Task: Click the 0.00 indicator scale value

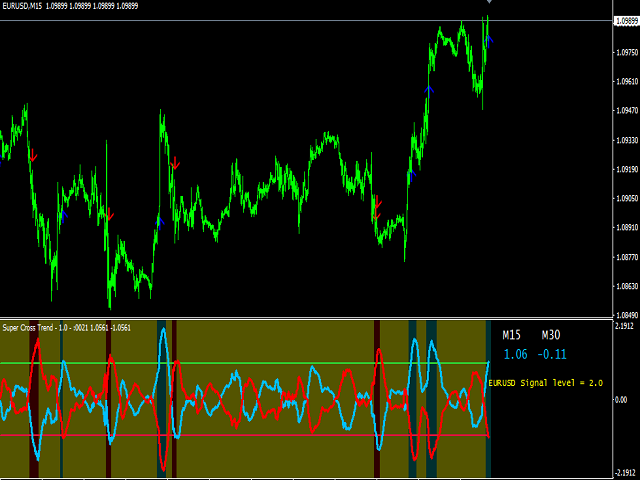Action: click(x=621, y=400)
